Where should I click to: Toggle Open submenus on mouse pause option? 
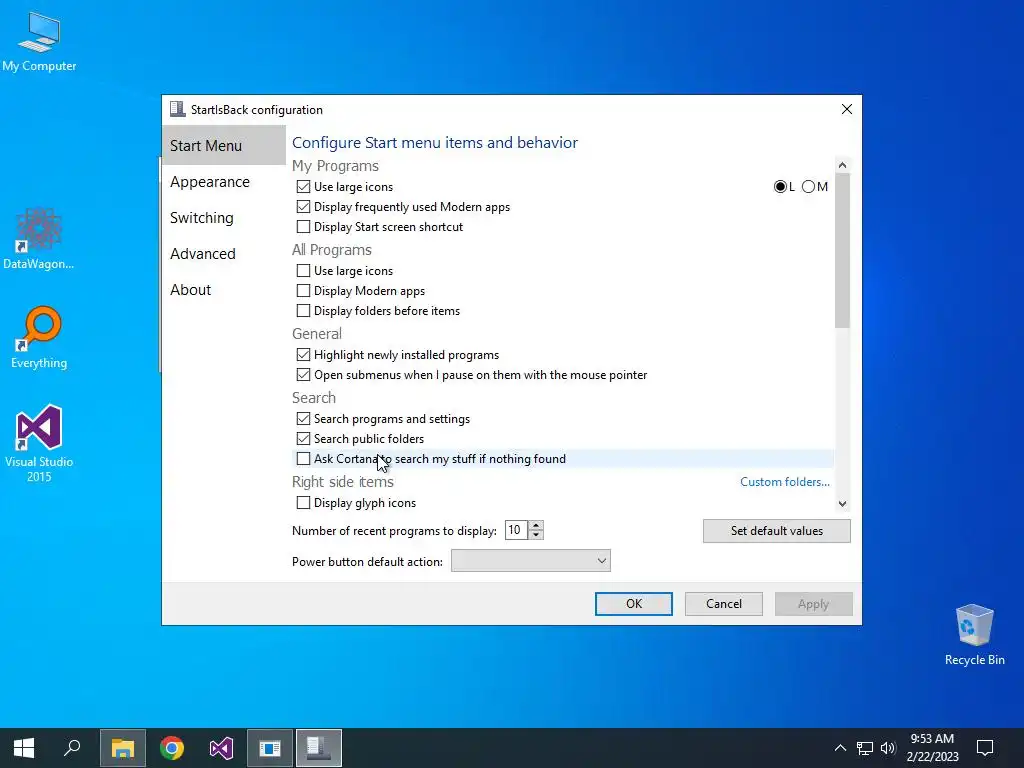[303, 375]
